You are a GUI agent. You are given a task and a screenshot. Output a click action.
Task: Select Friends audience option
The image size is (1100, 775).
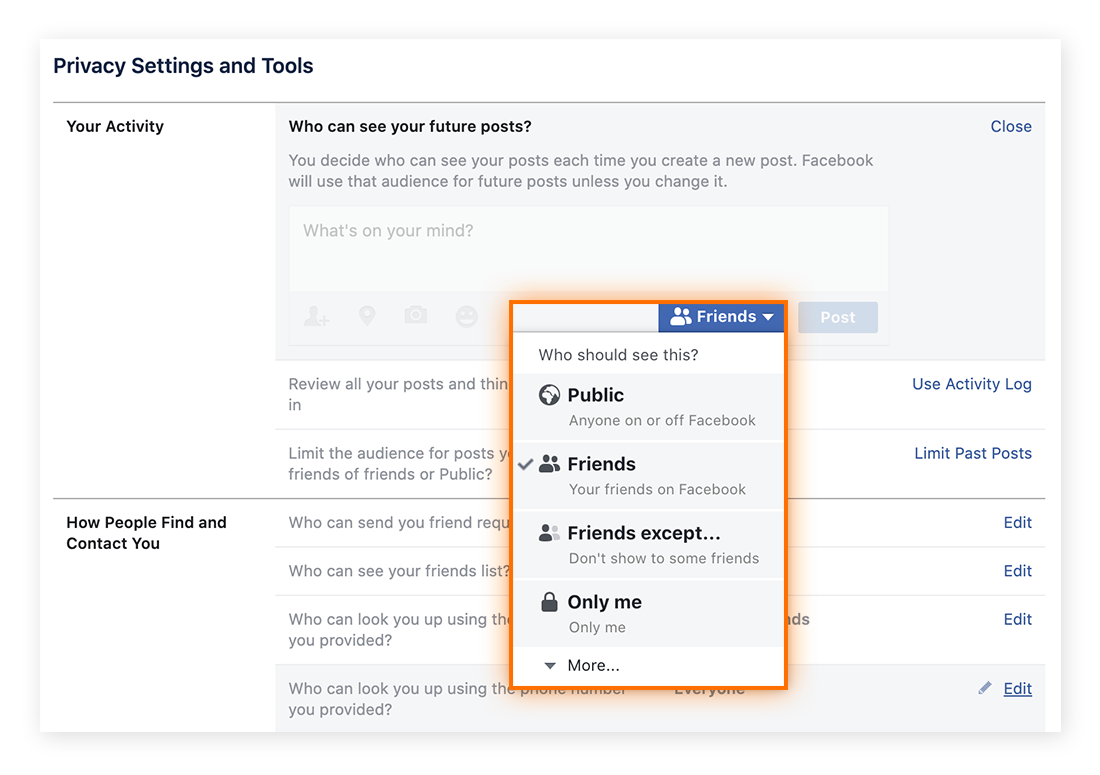[x=648, y=476]
